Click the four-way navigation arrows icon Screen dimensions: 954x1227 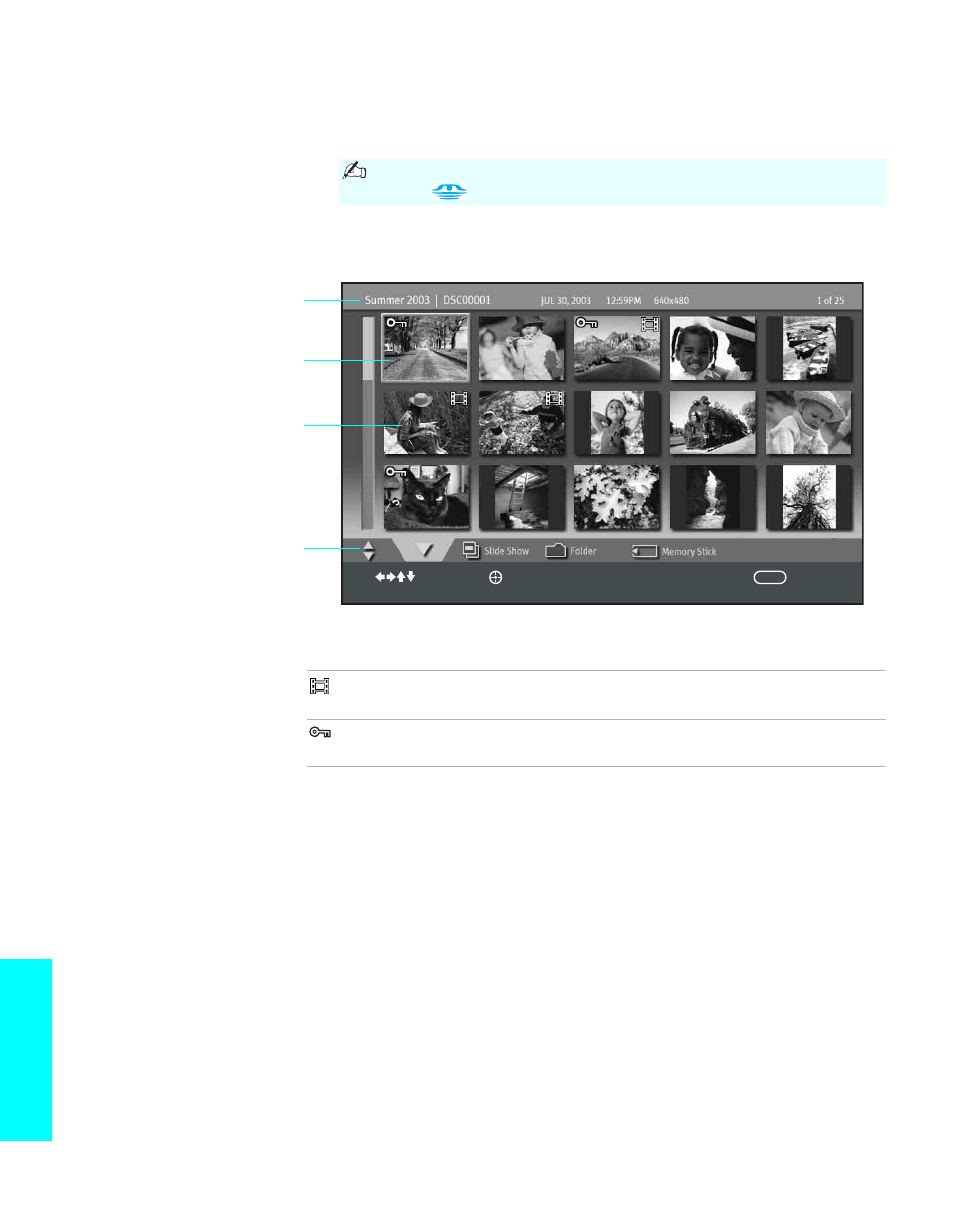(395, 577)
